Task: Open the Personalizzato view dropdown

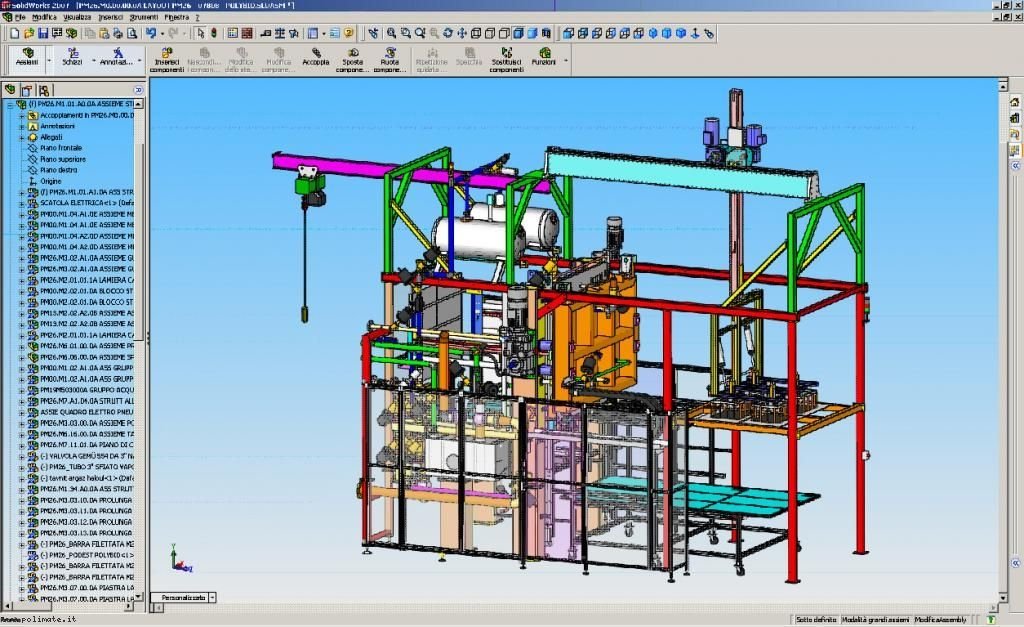Action: click(x=212, y=598)
